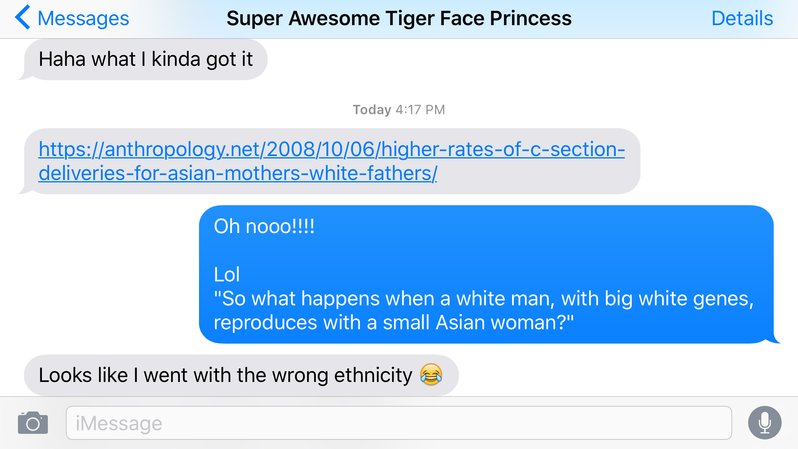Viewport: 798px width, 449px height.
Task: Open the anthropology.net article link
Action: (x=331, y=161)
